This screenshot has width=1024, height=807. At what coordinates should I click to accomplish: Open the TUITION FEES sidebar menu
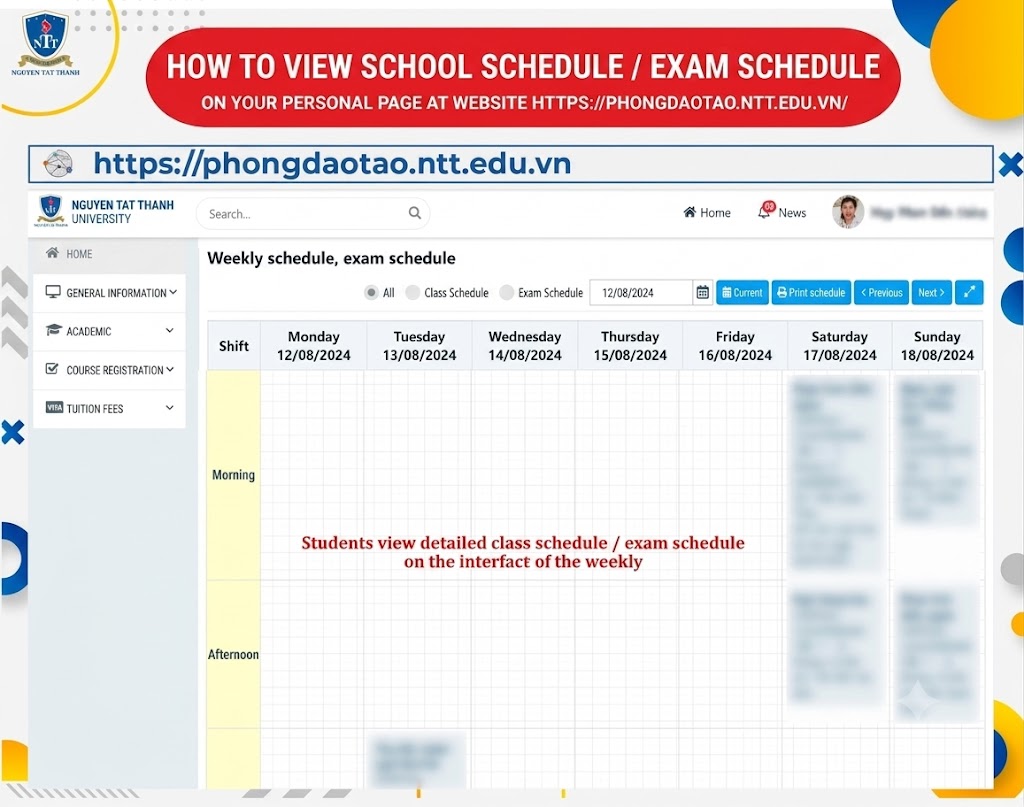109,408
